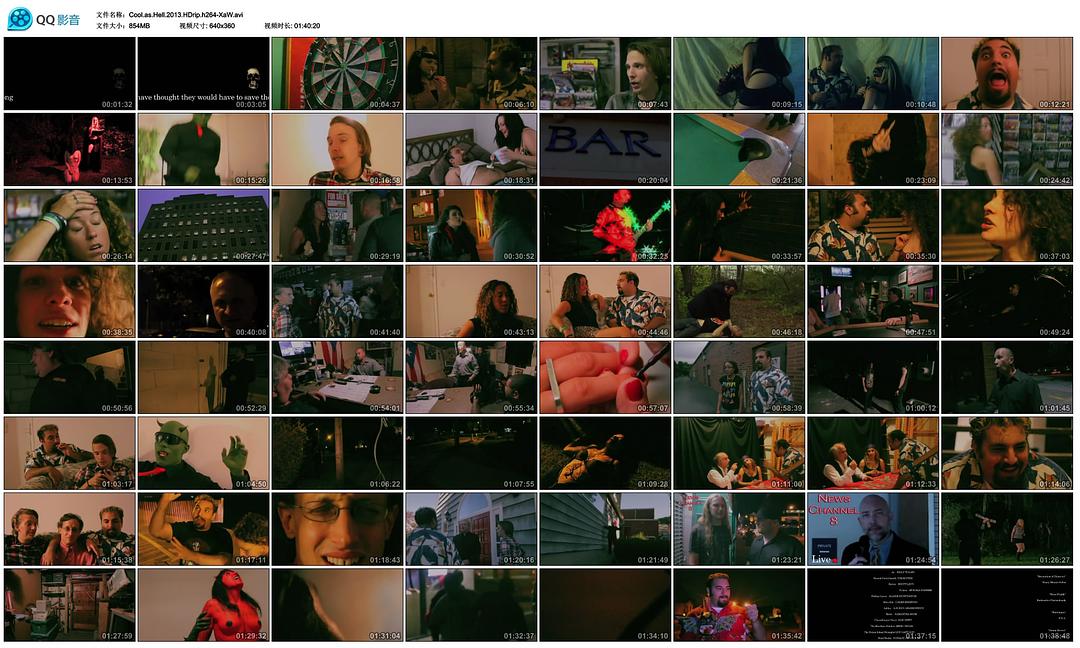Open the green devil thumbnail at 01:04:50
Viewport: 1080px width, 648px height.
coord(203,453)
